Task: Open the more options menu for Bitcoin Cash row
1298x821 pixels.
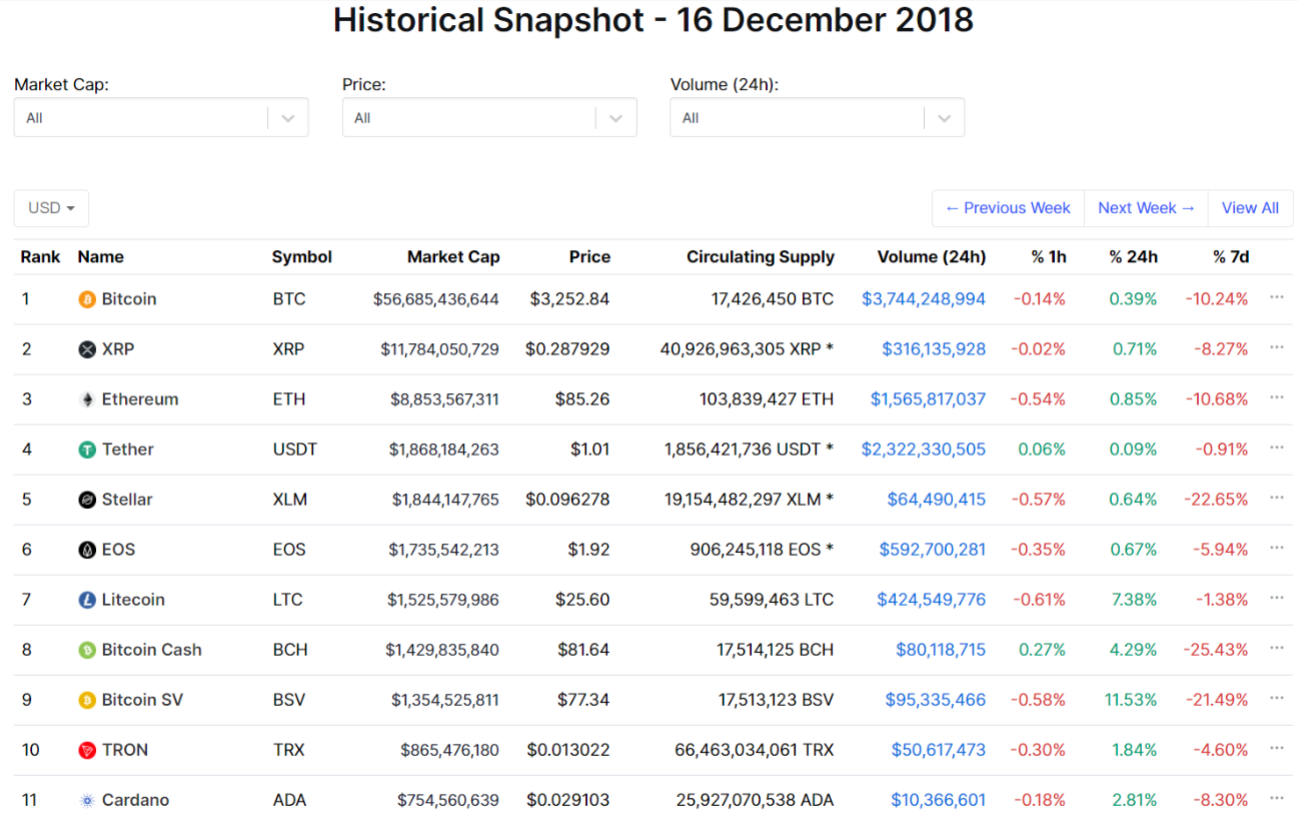Action: click(x=1276, y=648)
